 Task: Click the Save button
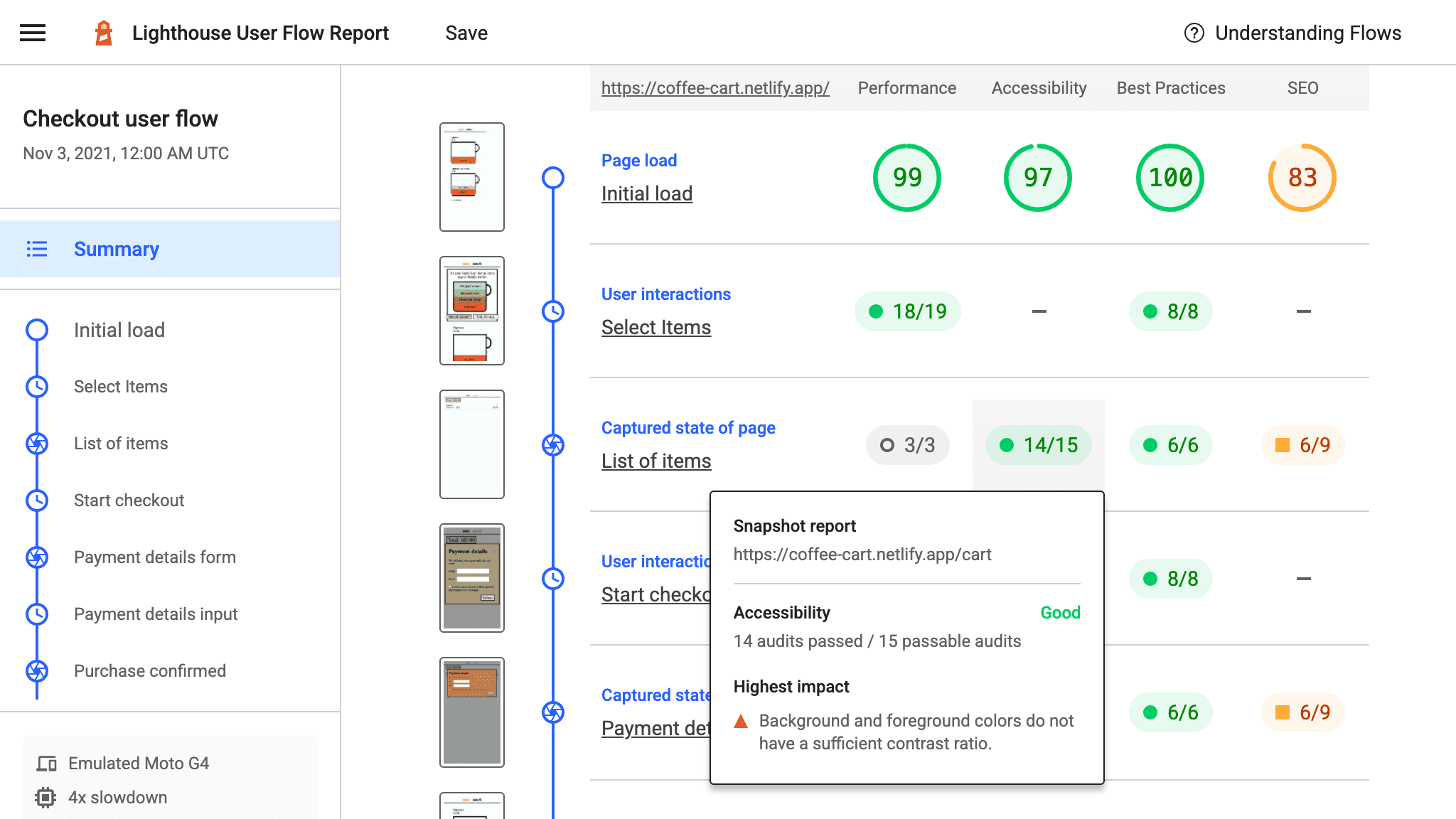coord(466,33)
